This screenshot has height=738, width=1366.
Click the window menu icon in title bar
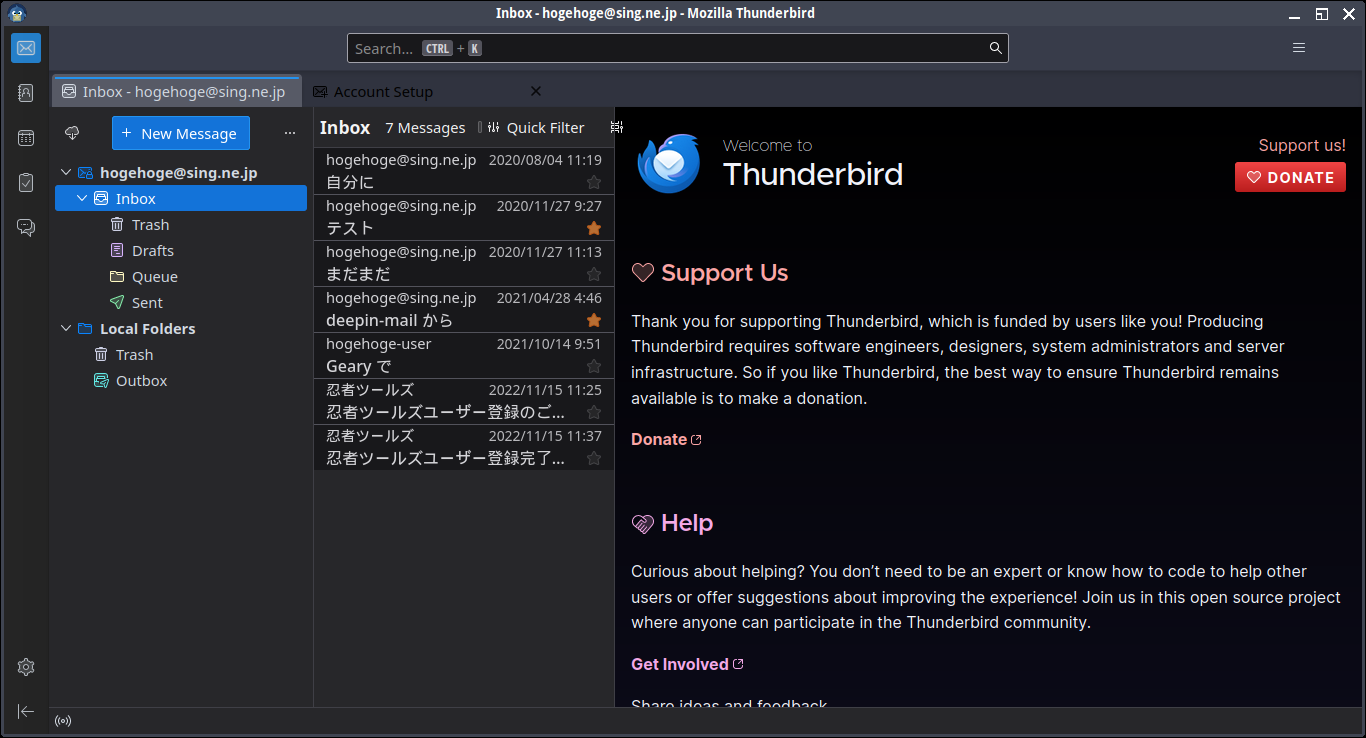click(16, 13)
